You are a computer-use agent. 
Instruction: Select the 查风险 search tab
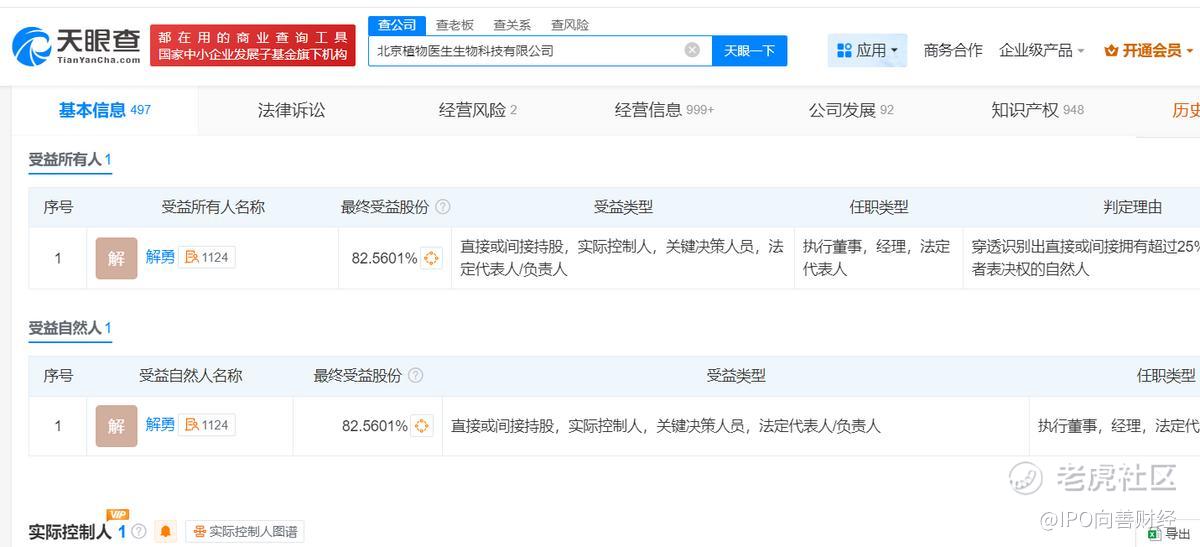570,25
